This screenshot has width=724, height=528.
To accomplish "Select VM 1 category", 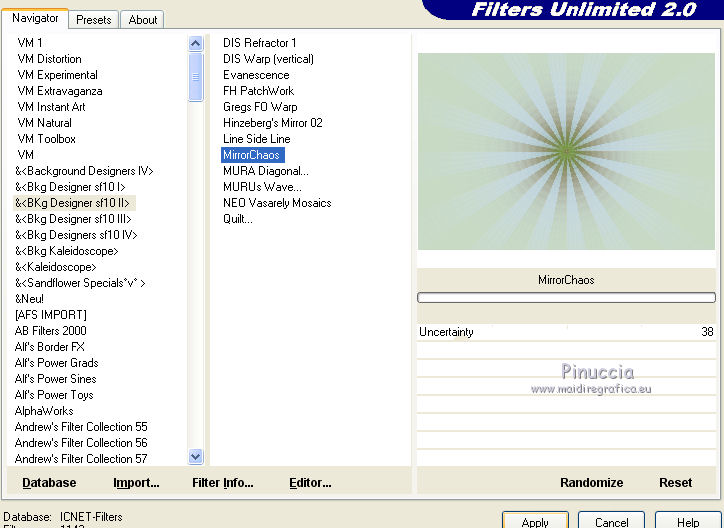I will pyautogui.click(x=30, y=43).
